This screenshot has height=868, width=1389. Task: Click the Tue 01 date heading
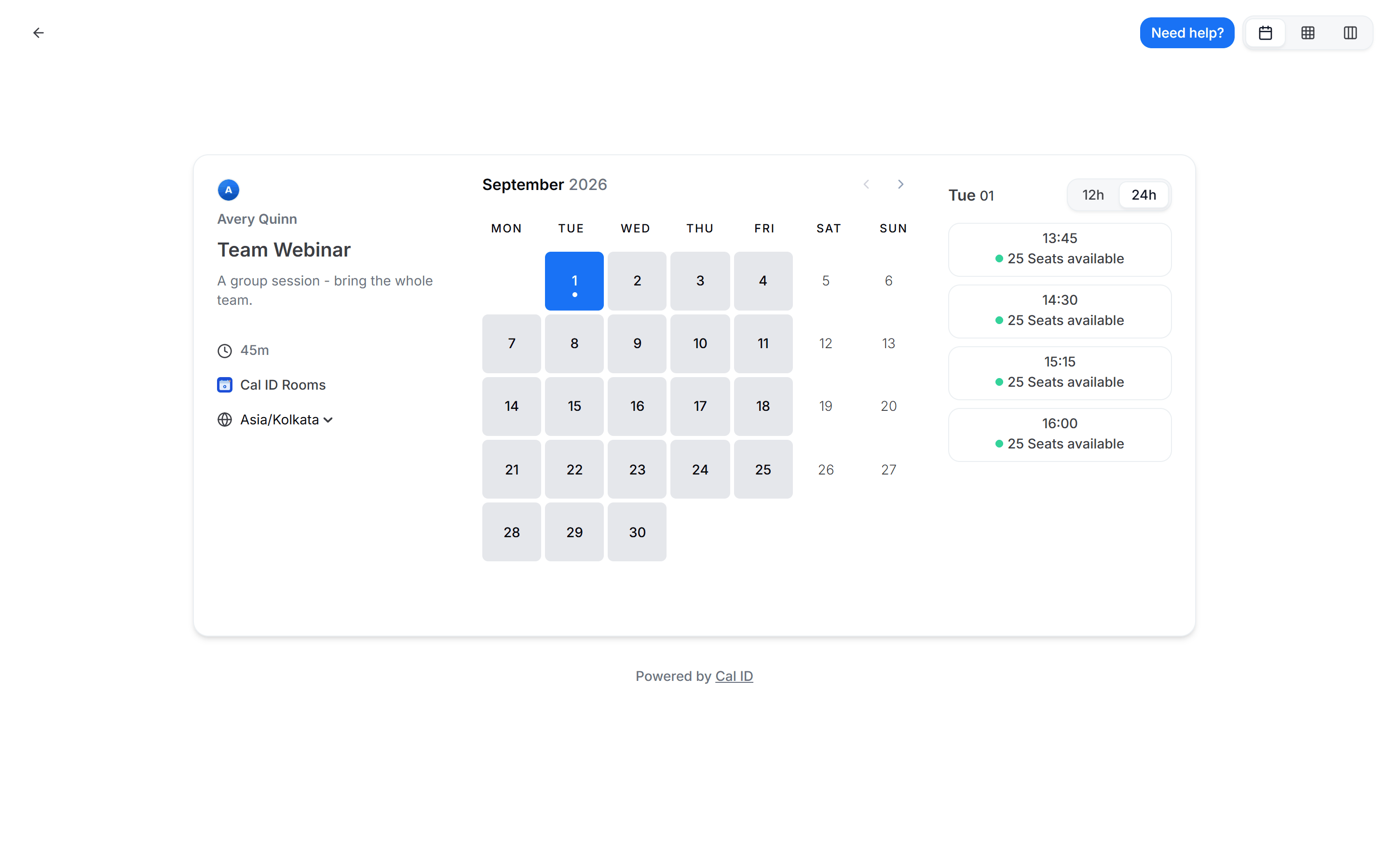pos(970,195)
